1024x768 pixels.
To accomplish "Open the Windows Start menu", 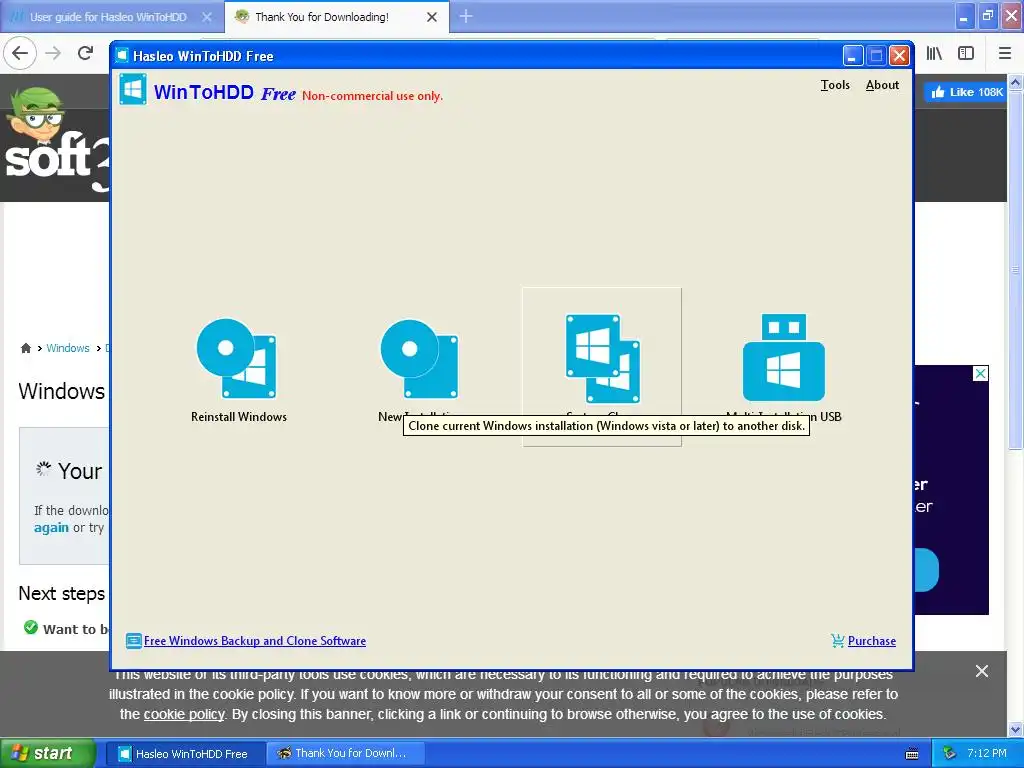I will coord(47,753).
